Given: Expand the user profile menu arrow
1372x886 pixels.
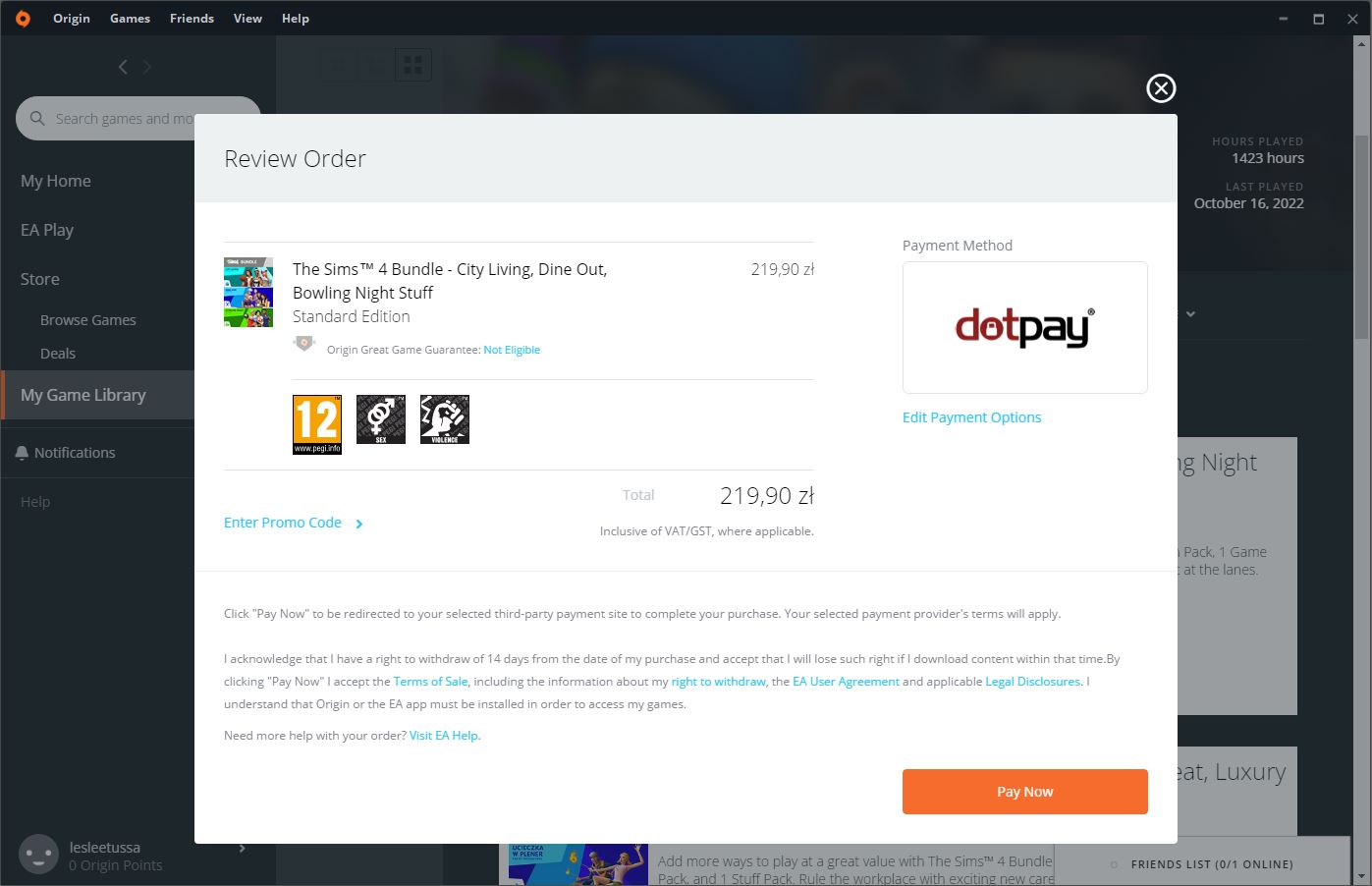Looking at the screenshot, I should pyautogui.click(x=242, y=848).
